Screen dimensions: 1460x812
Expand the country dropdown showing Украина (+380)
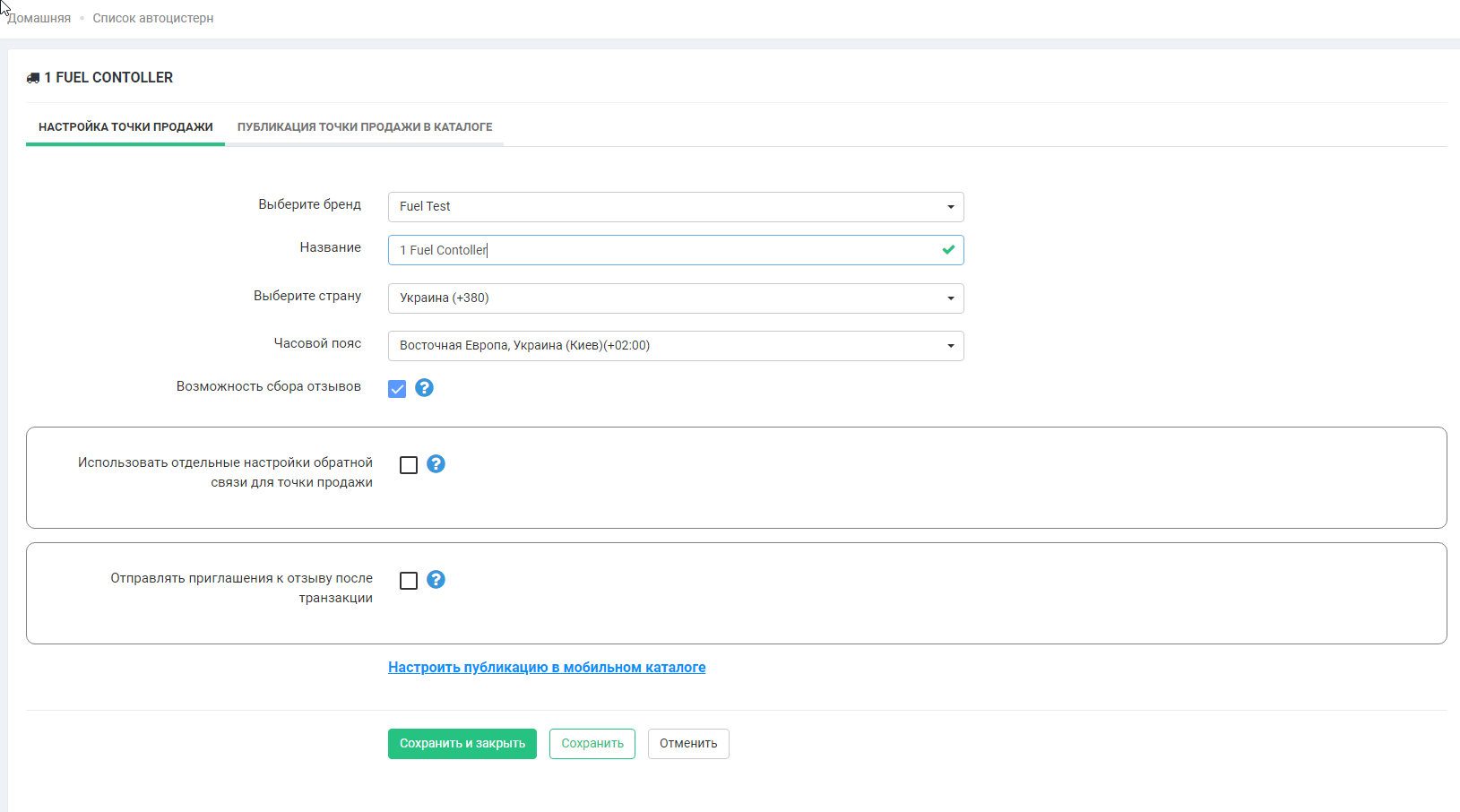pyautogui.click(x=675, y=298)
